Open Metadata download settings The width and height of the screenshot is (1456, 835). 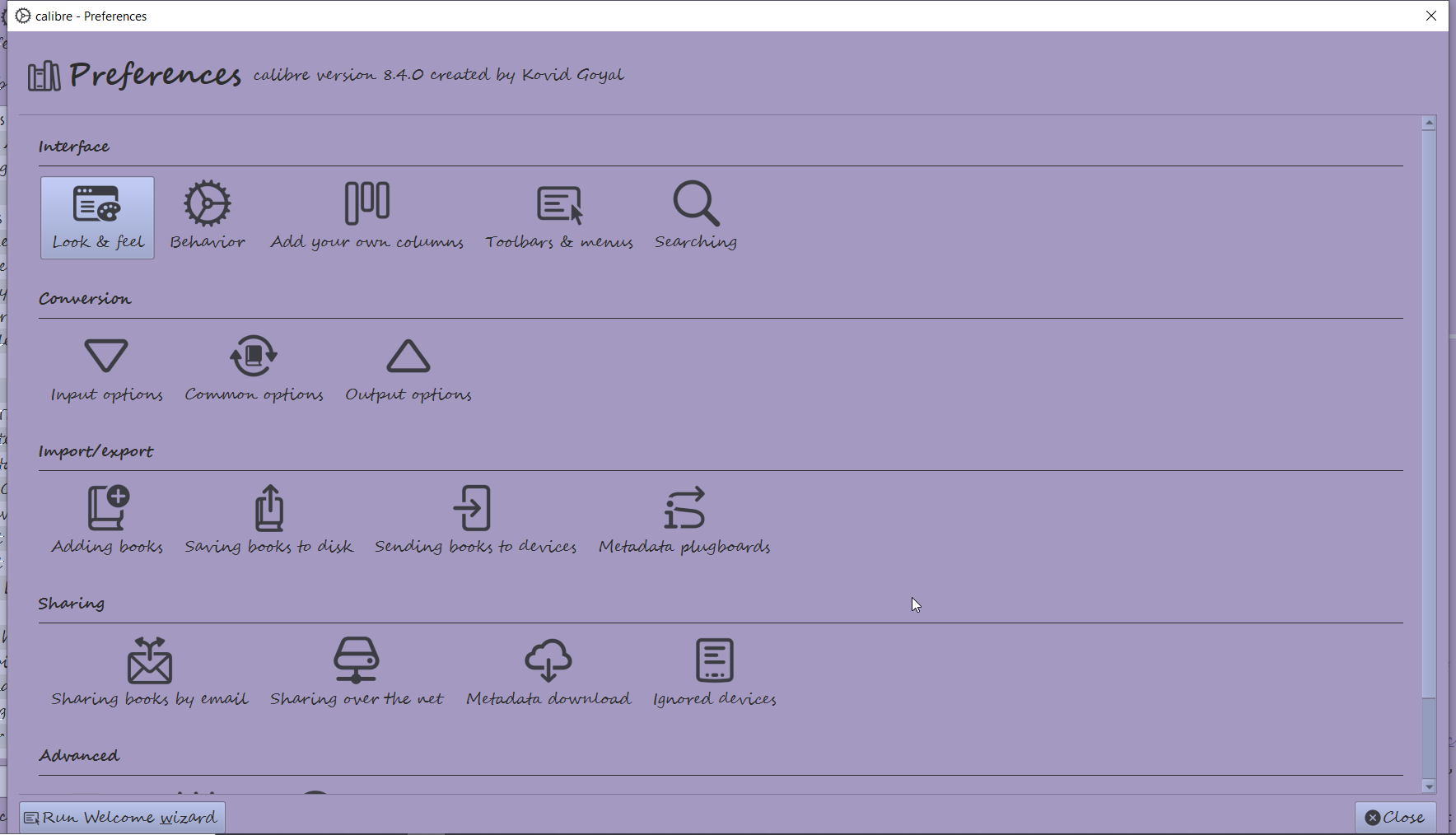click(x=548, y=674)
